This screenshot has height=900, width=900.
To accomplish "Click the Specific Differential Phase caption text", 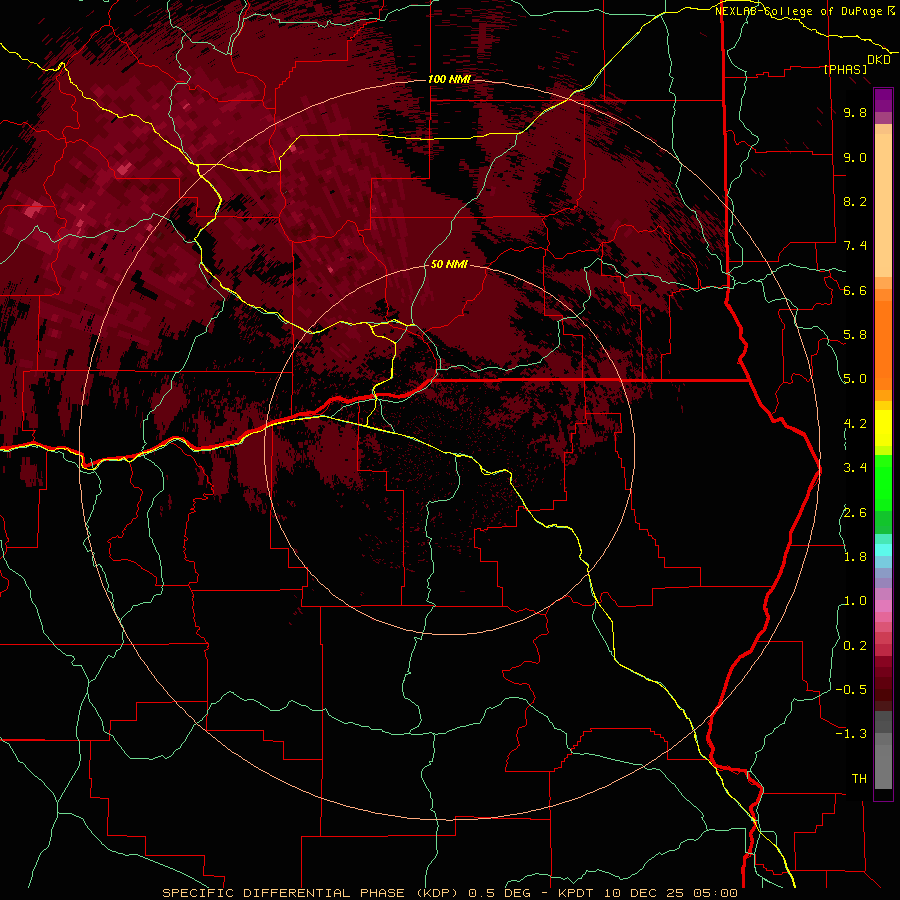I will (x=449, y=893).
